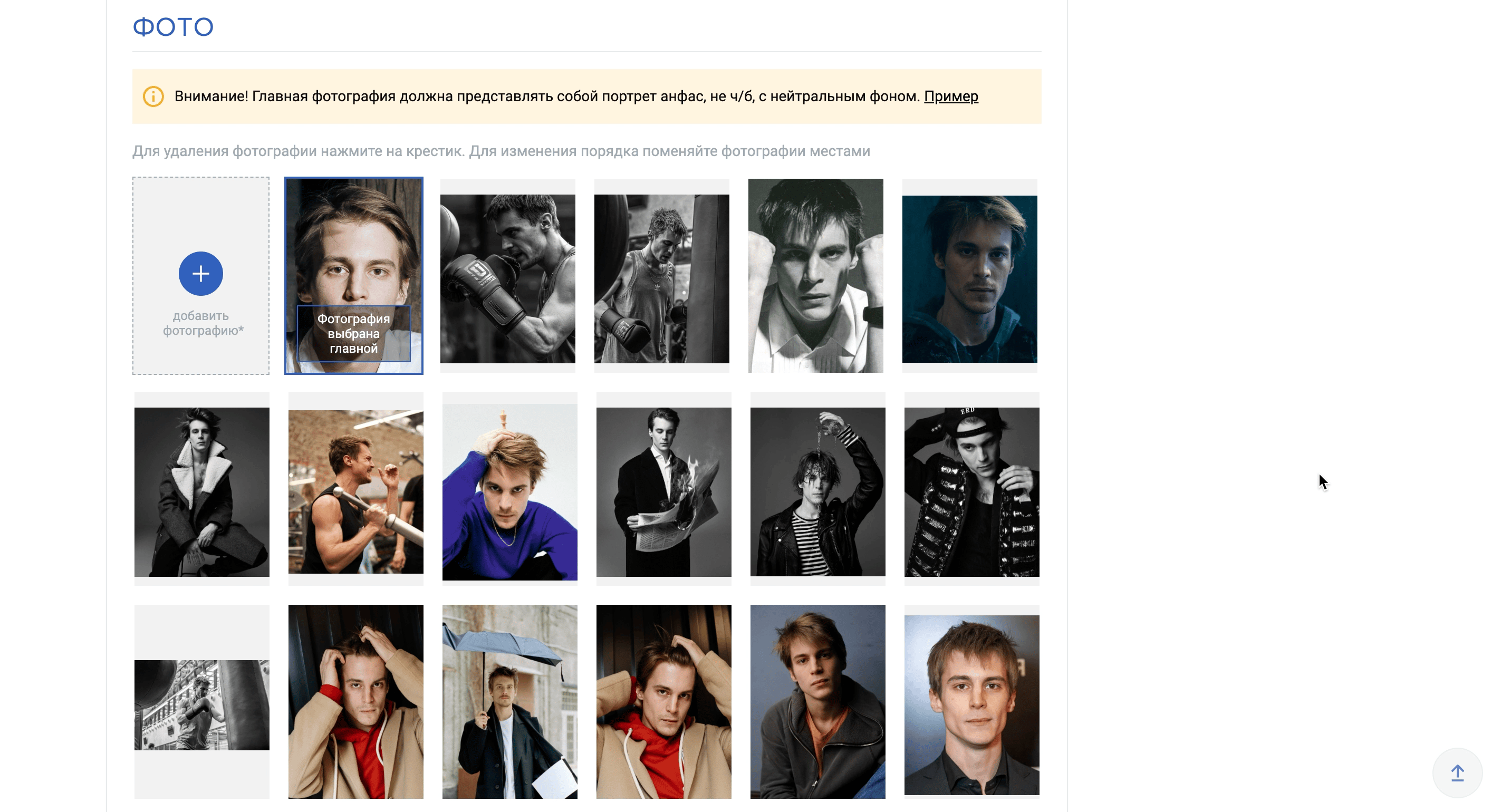Screen dimensions: 1501x812
Task: Select main photo marked Фотография выбрана главной
Action: [354, 276]
